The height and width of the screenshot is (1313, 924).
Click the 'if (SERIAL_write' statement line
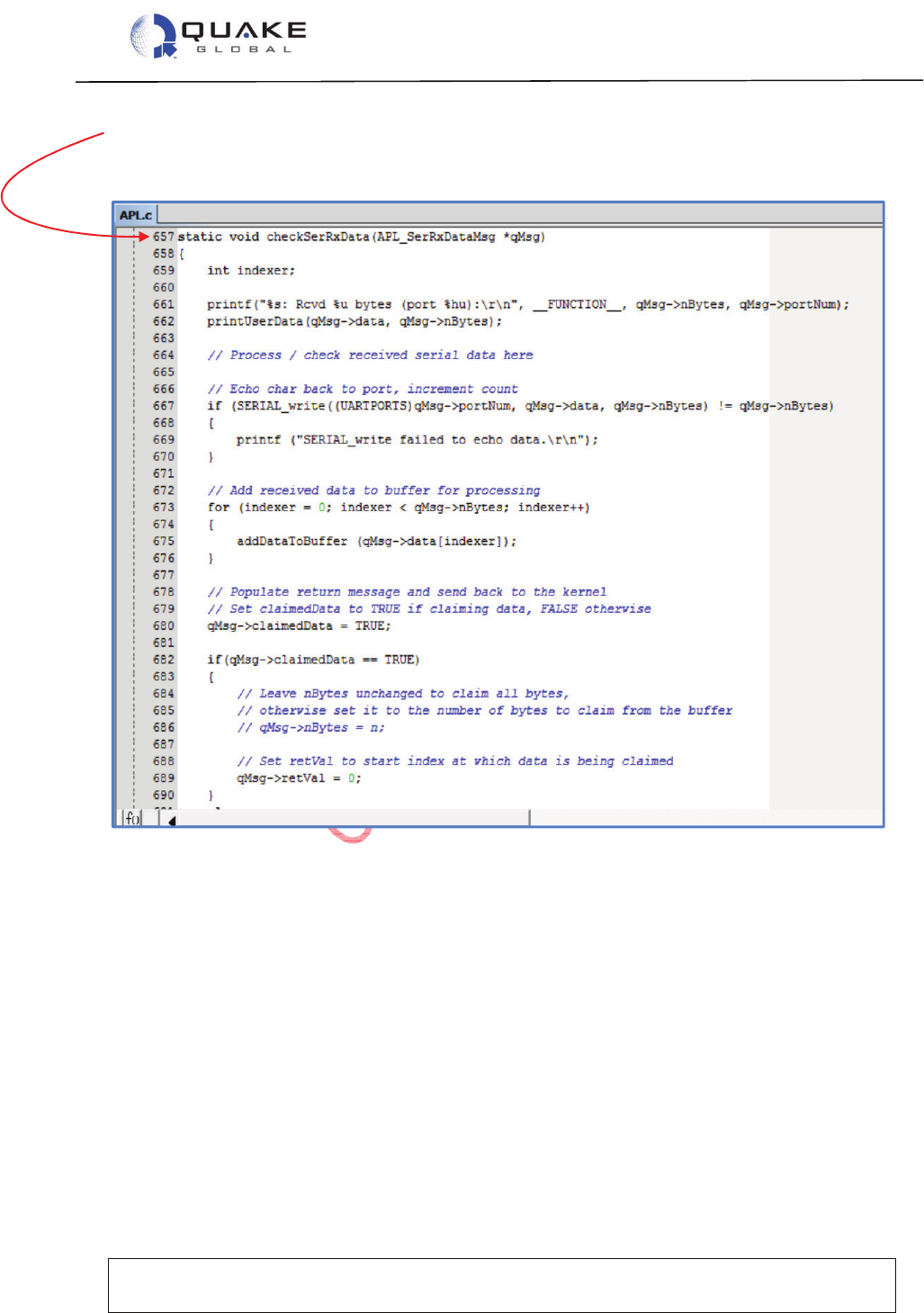pos(520,406)
